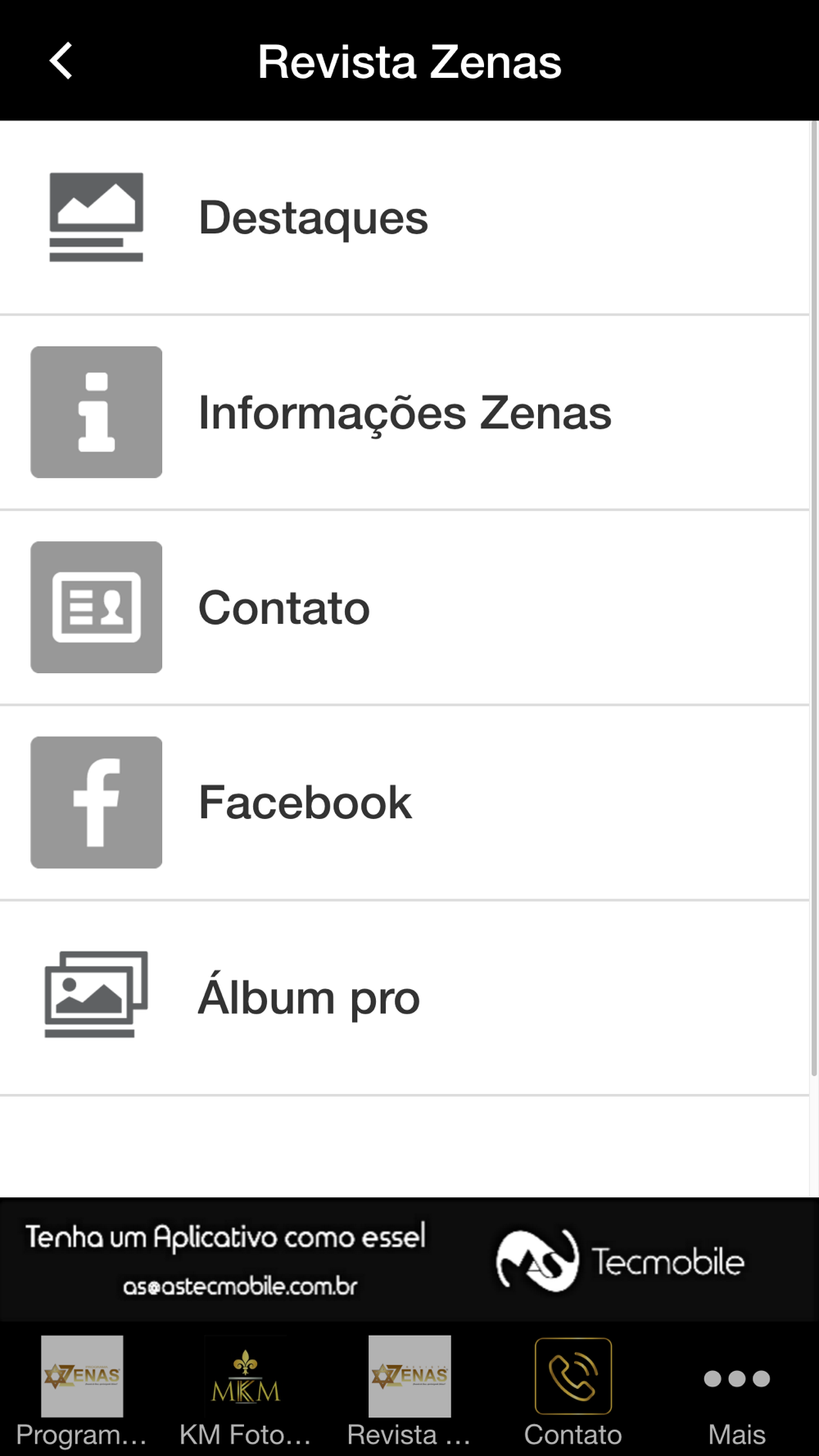
Task: Open the Destaques image icon
Action: tap(96, 217)
